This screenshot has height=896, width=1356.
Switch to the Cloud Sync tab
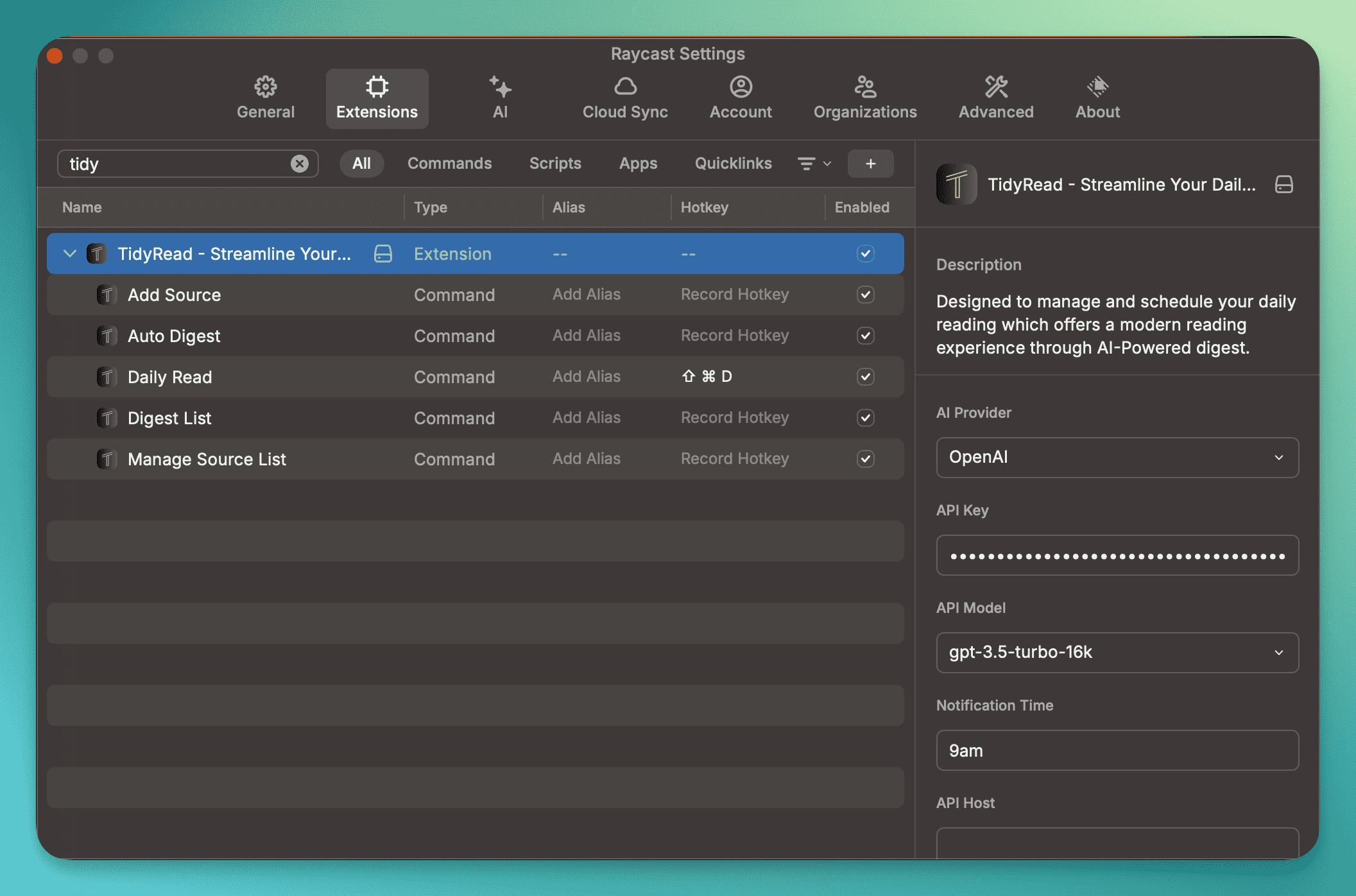click(x=624, y=98)
